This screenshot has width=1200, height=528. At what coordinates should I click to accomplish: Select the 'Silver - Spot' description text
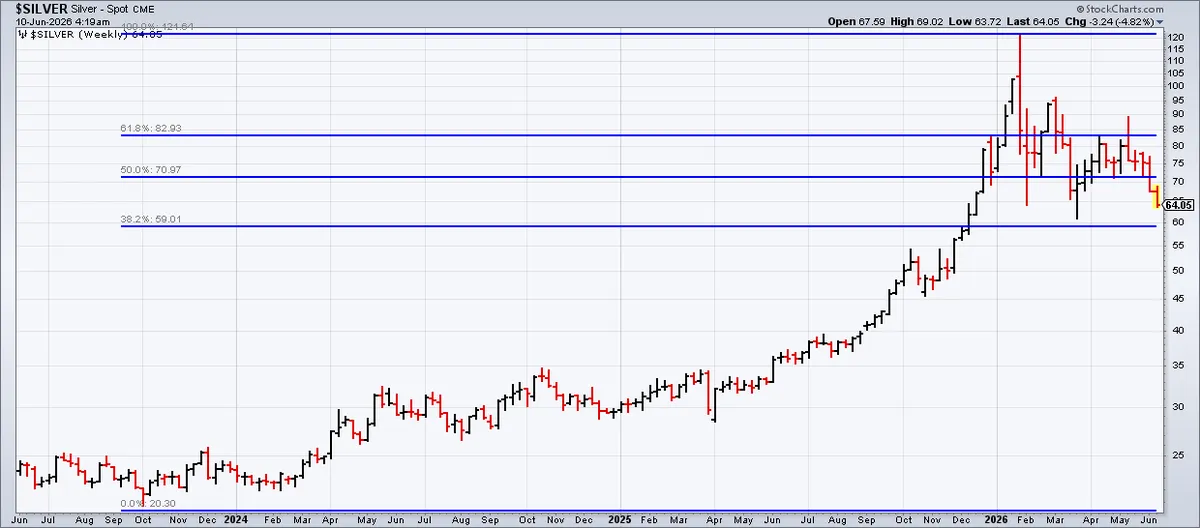pyautogui.click(x=97, y=7)
